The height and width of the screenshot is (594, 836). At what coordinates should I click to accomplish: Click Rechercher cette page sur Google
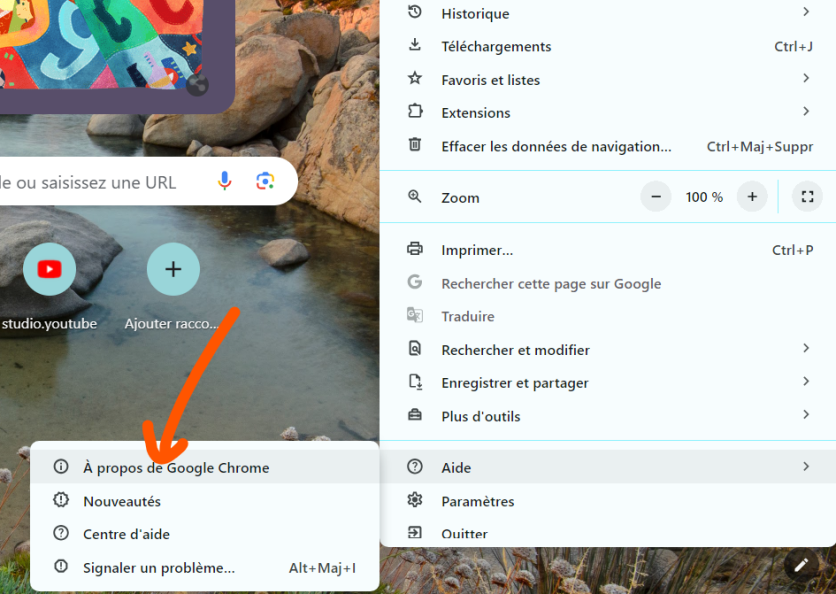click(608, 283)
